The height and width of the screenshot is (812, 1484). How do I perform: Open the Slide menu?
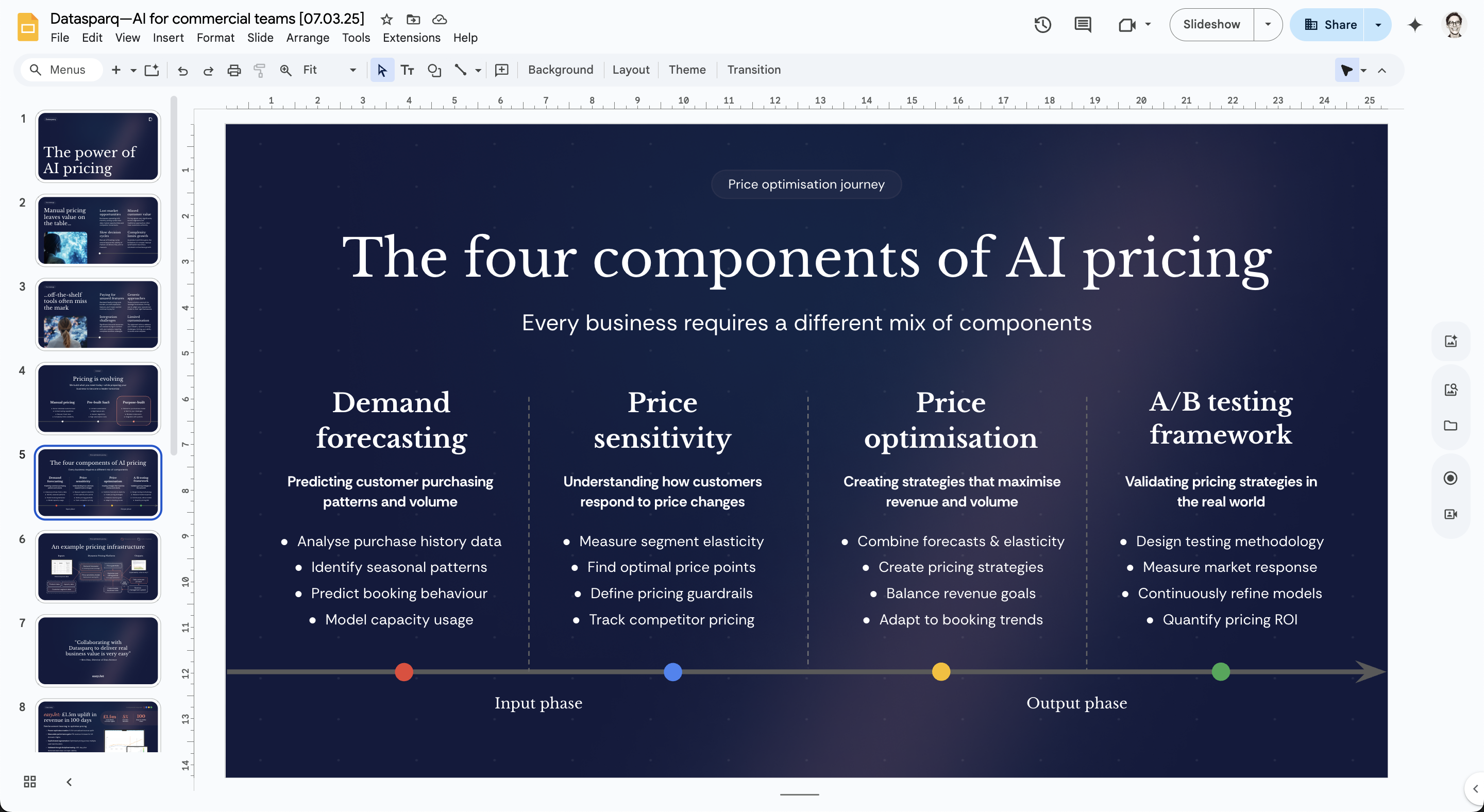click(260, 38)
